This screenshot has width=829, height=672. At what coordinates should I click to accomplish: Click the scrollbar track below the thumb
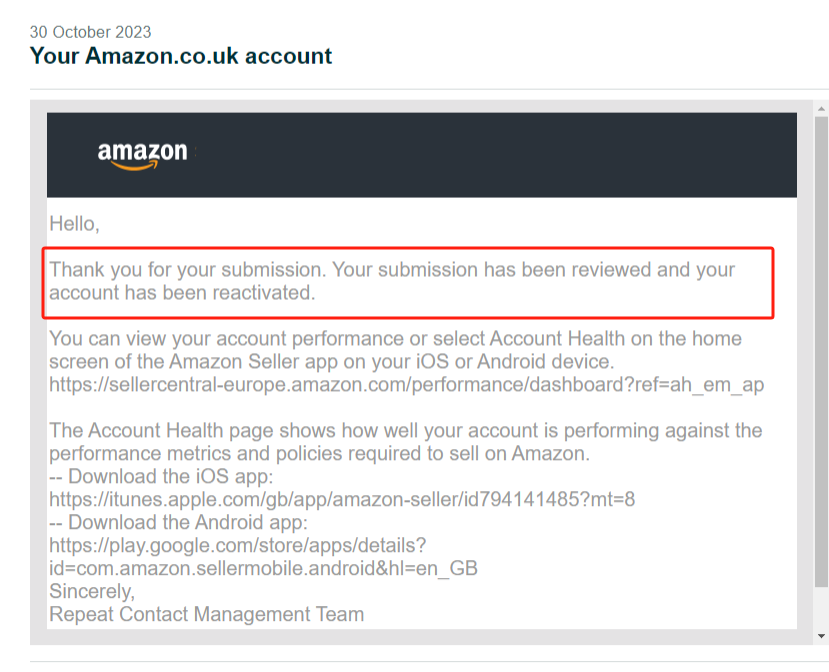pos(821,608)
